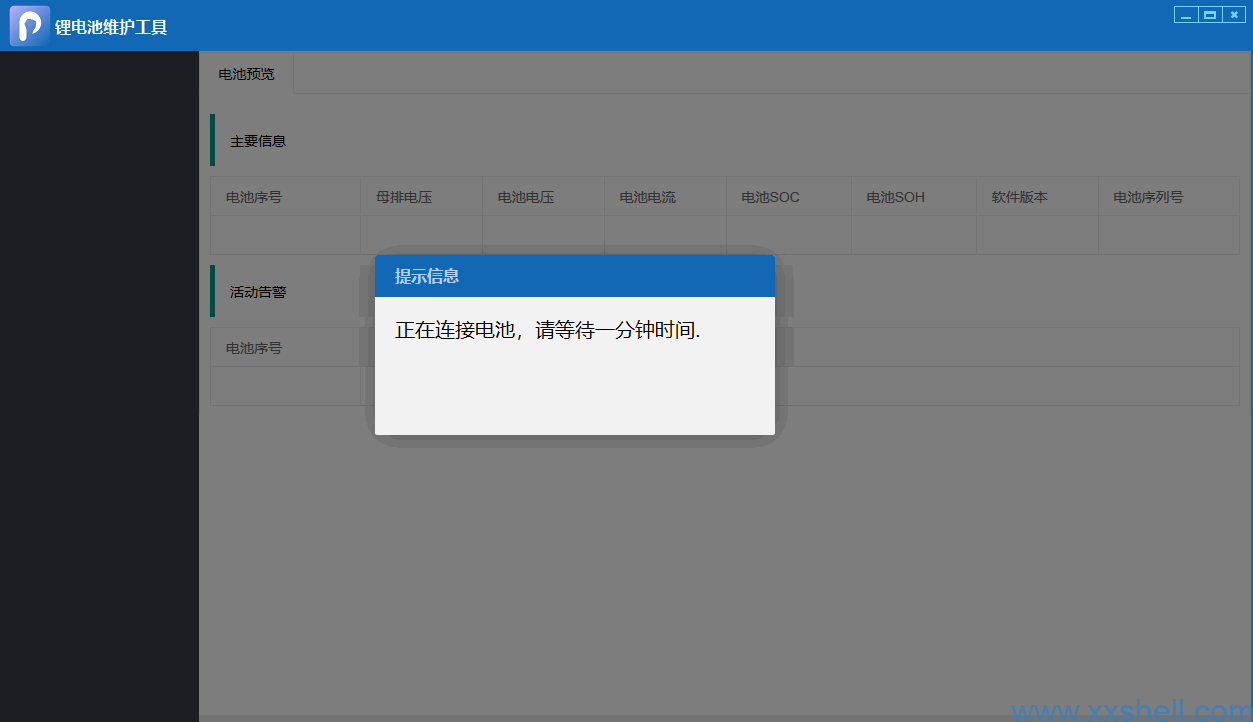
Task: Click 电池序号 header in 主要信息 table
Action: pos(254,197)
